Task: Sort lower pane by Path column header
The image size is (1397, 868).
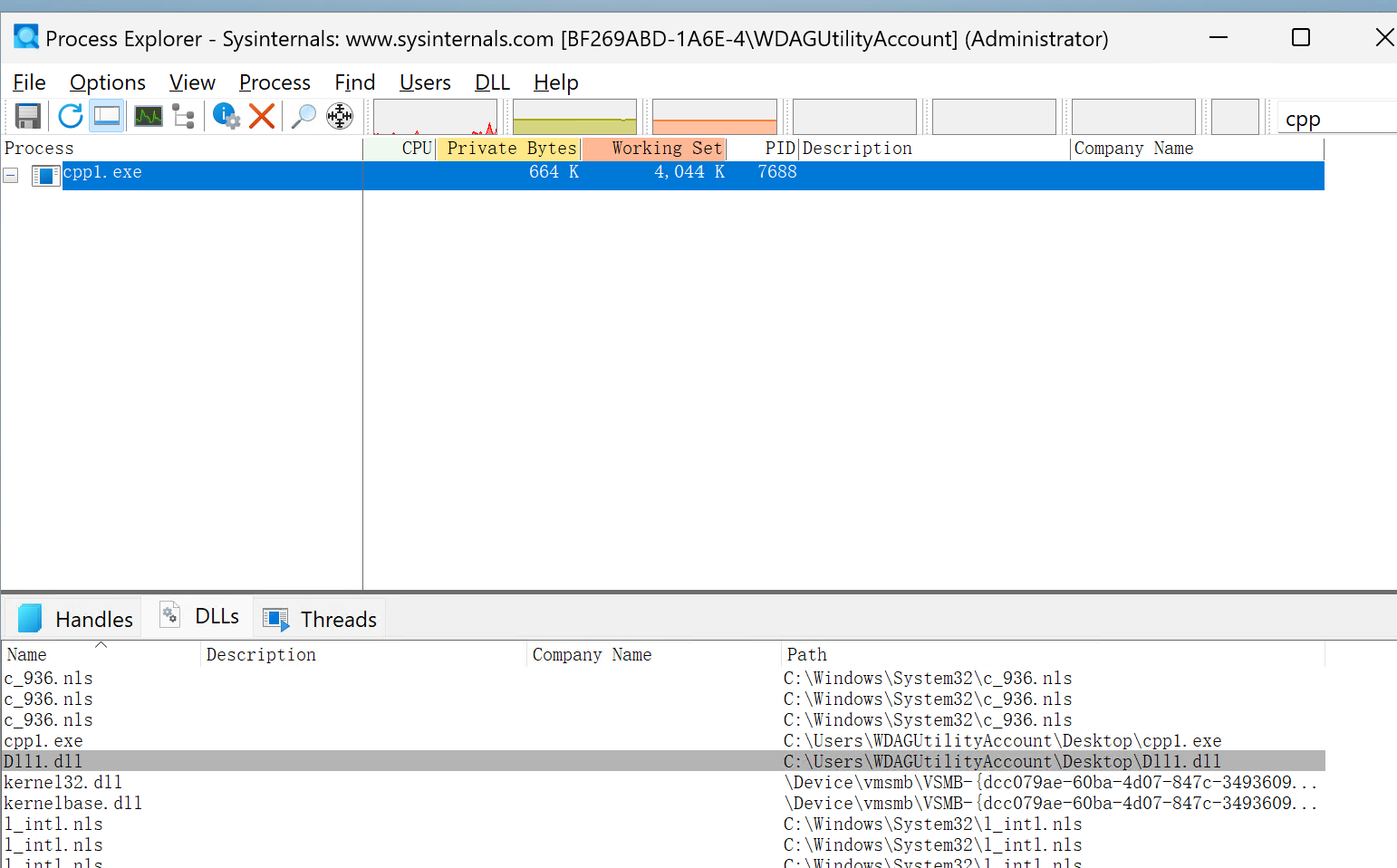Action: (1053, 654)
